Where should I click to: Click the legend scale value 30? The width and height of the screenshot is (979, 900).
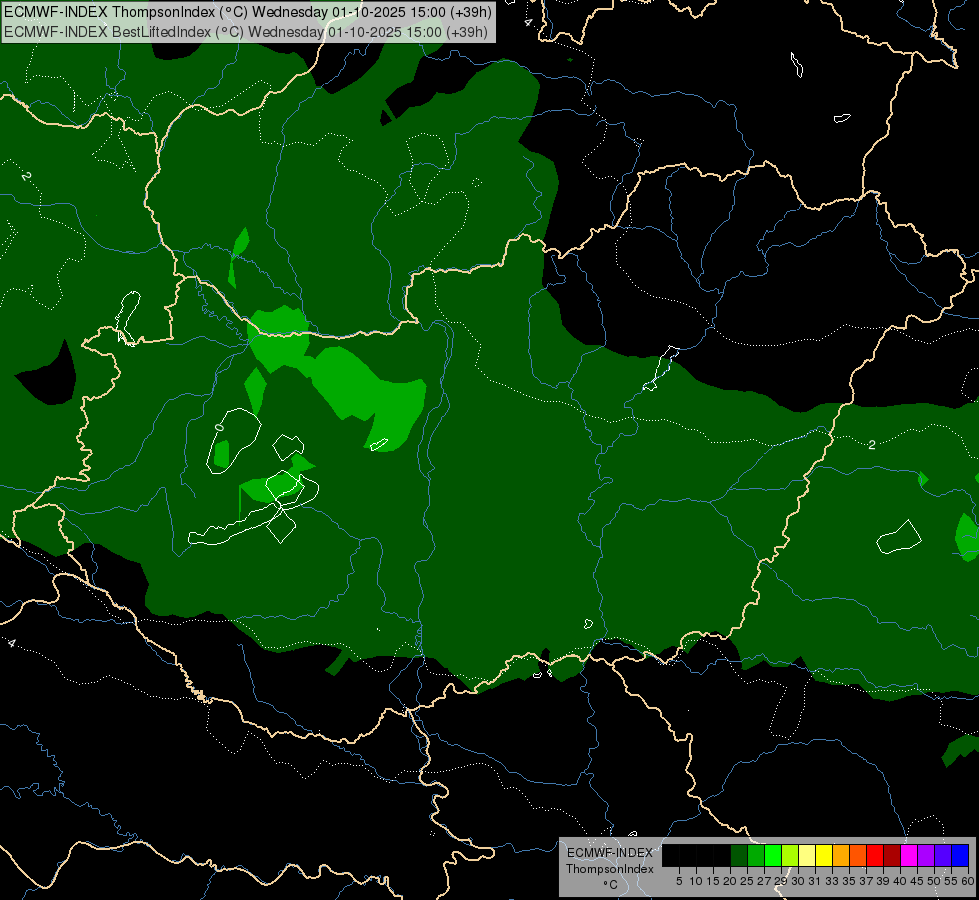pos(798,881)
